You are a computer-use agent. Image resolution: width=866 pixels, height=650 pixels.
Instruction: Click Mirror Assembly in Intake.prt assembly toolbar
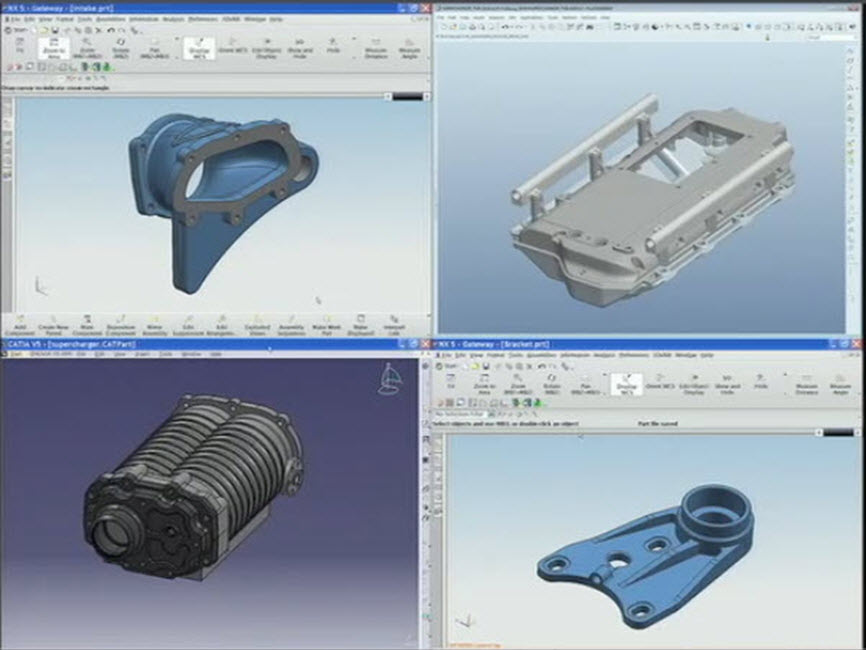pos(155,326)
